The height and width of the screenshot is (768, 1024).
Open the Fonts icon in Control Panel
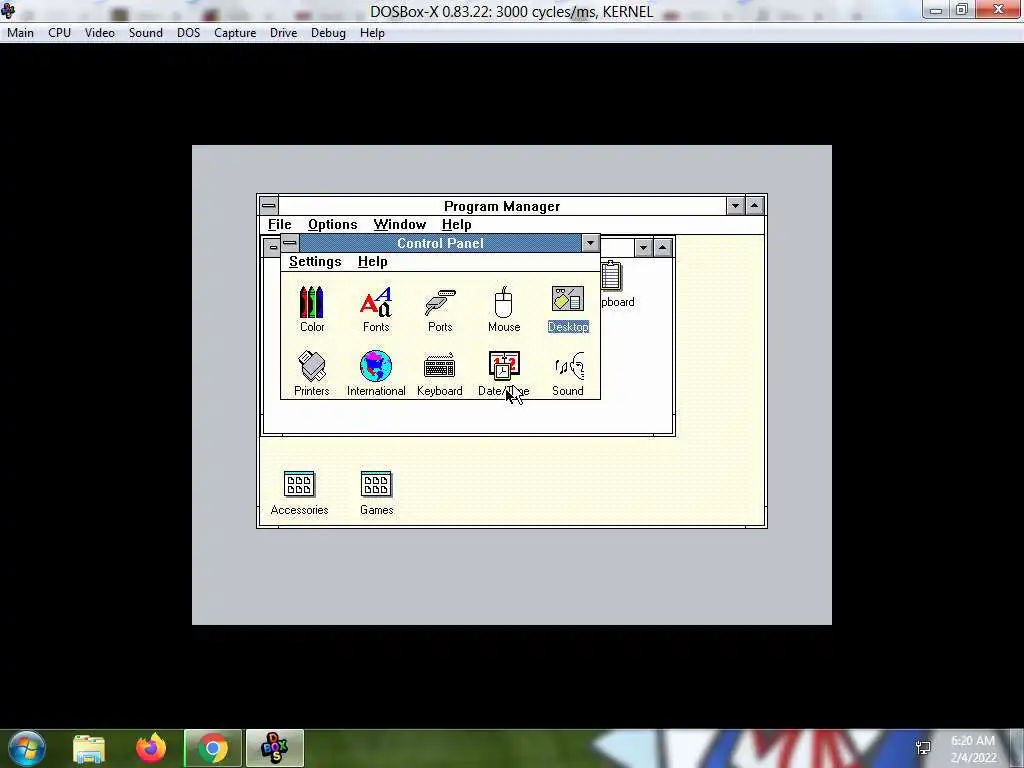coord(376,309)
